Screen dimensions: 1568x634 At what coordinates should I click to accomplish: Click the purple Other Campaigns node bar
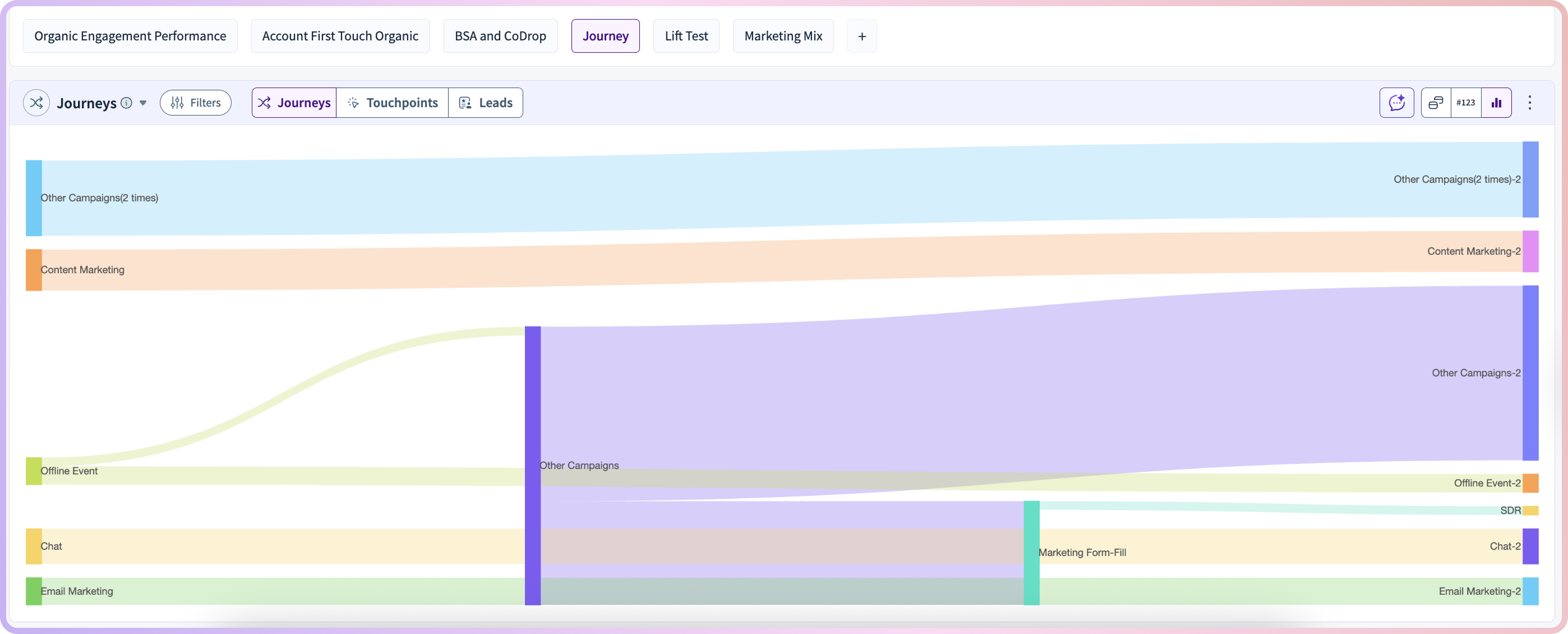click(x=533, y=465)
